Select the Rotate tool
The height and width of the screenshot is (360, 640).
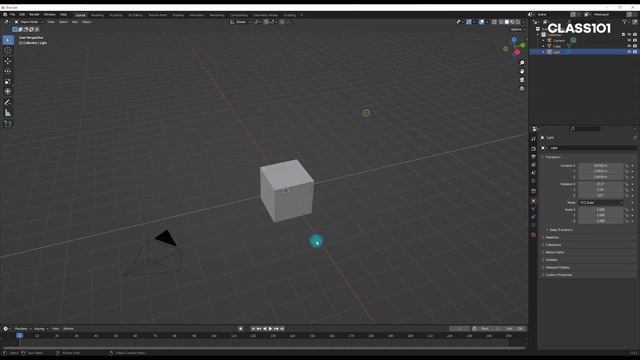8,71
